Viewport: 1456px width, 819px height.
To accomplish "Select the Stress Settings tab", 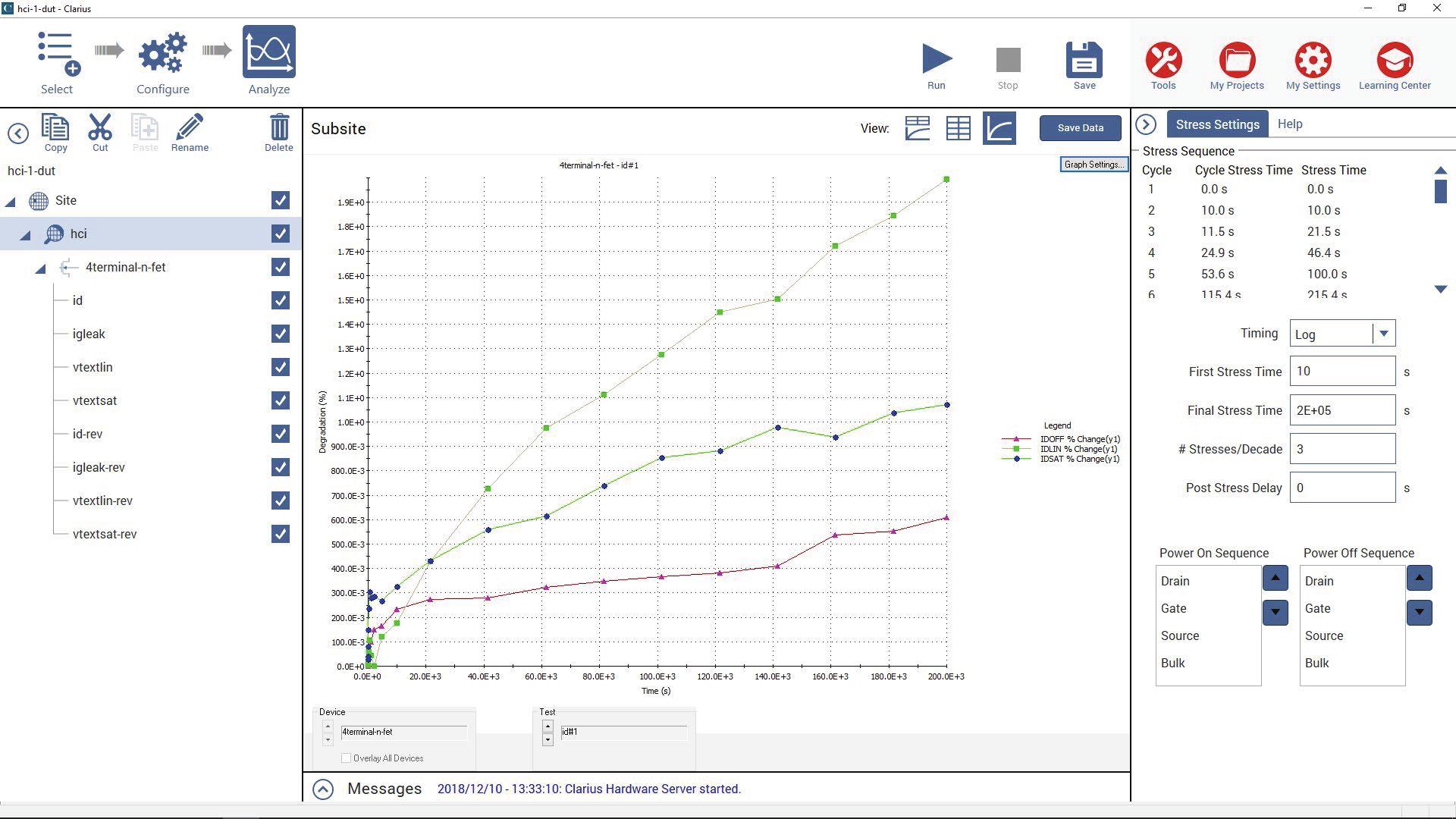I will [1218, 124].
